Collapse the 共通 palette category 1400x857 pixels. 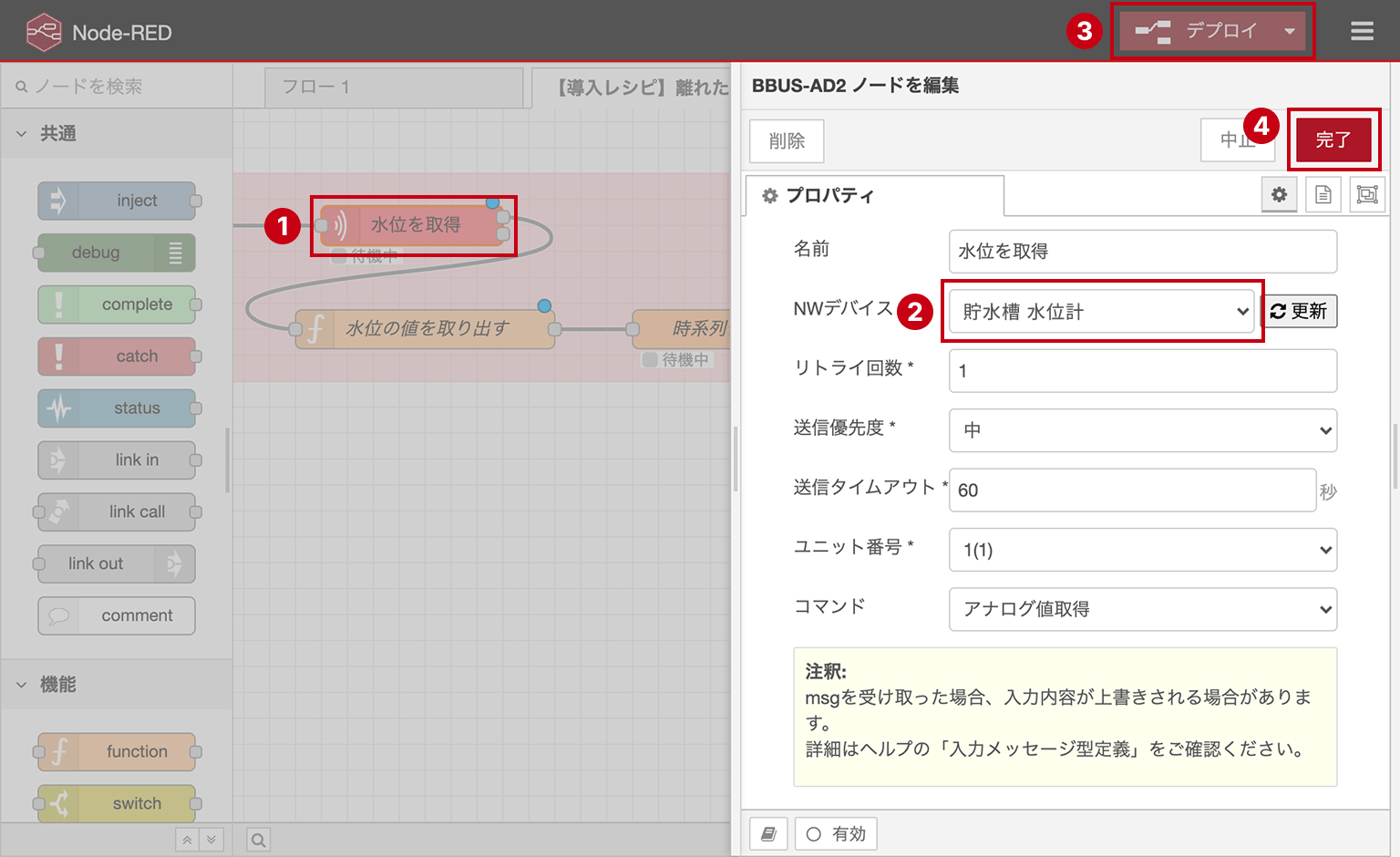point(117,134)
